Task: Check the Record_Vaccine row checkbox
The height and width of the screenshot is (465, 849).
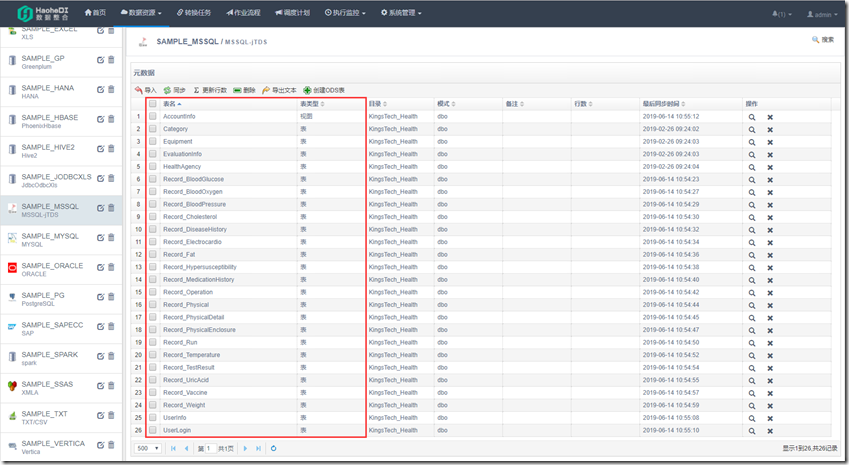Action: coord(153,392)
